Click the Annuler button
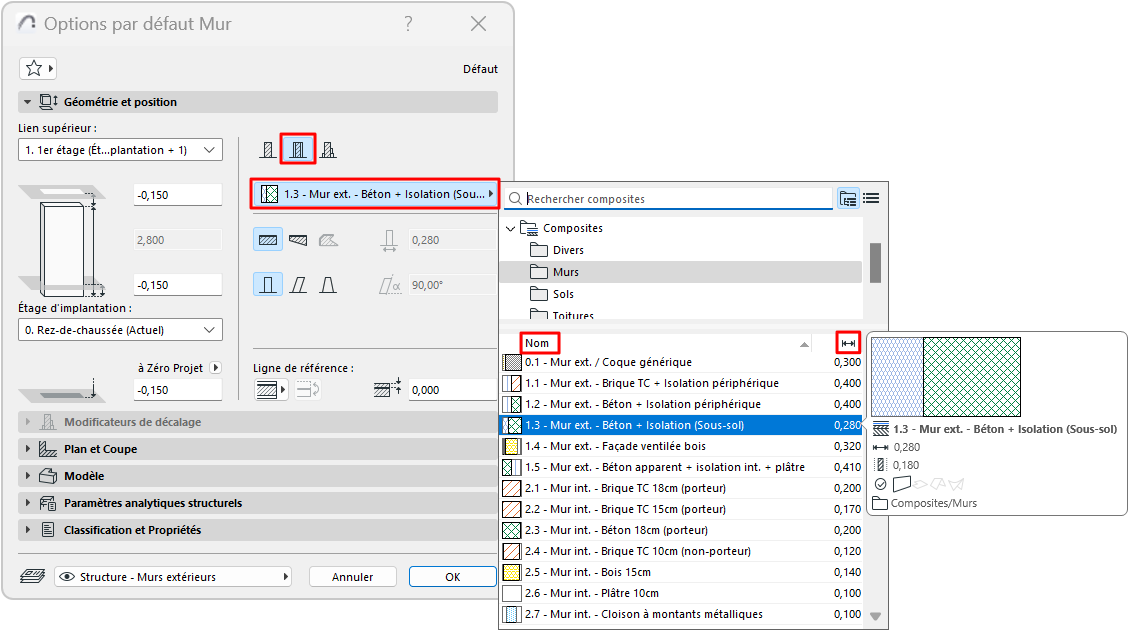Viewport: 1129px width, 631px height. pos(353,576)
